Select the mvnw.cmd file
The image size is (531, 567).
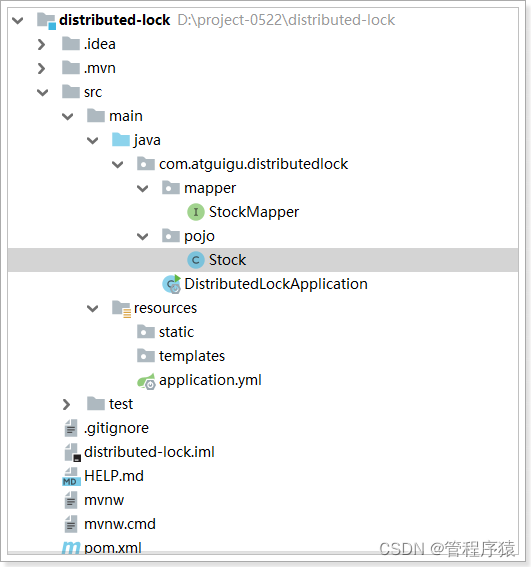click(x=120, y=524)
